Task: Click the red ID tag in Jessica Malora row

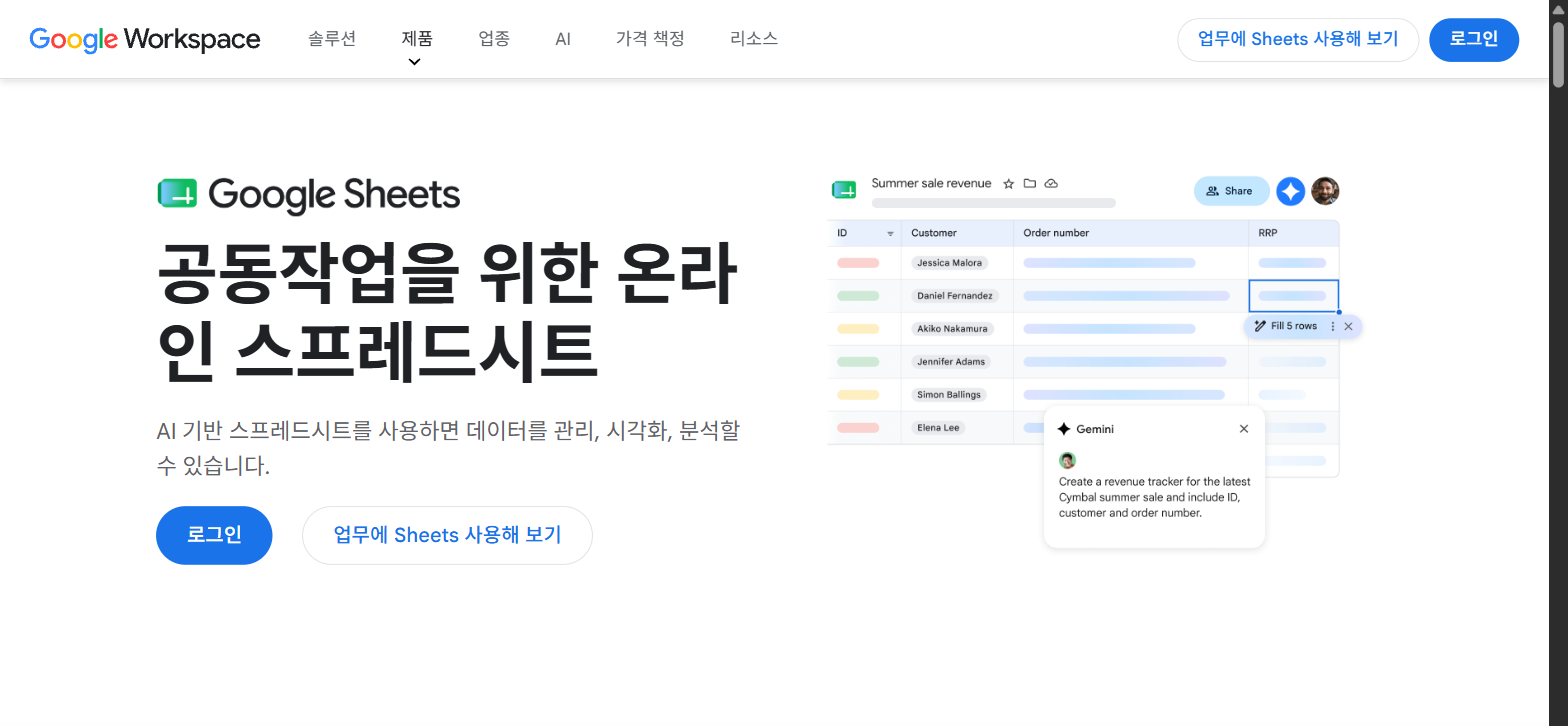Action: pos(858,263)
